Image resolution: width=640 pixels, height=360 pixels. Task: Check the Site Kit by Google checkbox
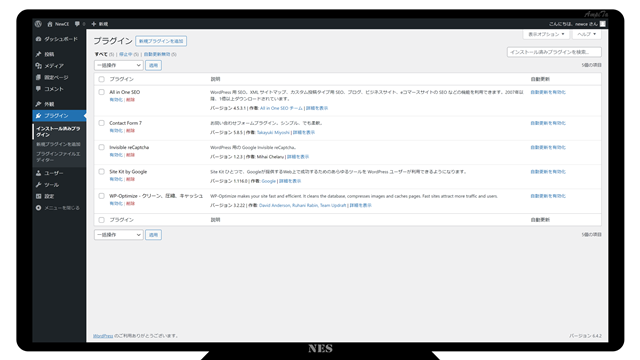[102, 172]
